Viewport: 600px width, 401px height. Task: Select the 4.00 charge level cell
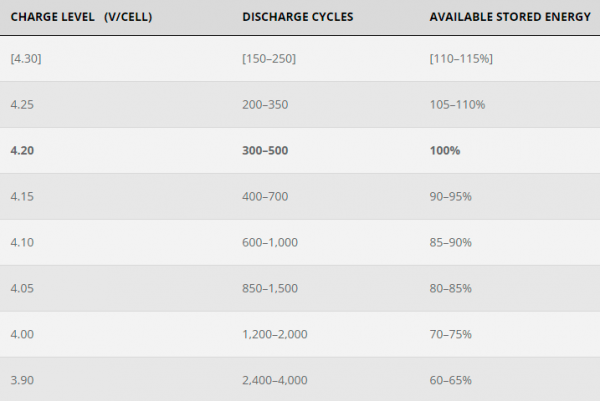pyautogui.click(x=22, y=334)
